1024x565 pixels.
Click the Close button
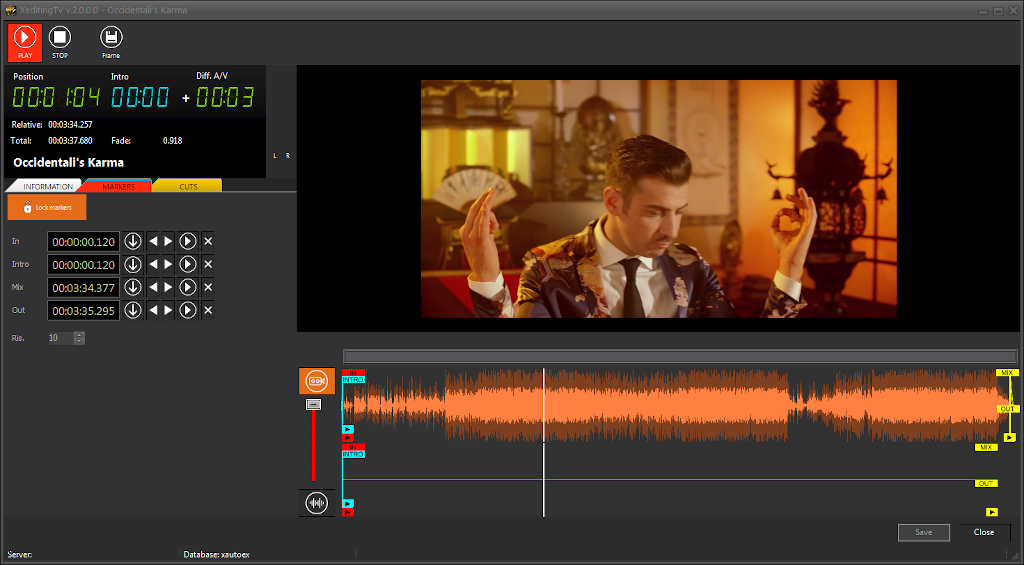point(984,532)
